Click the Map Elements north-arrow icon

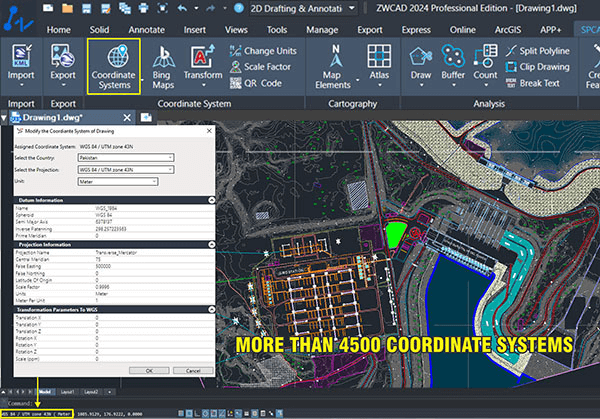[336, 56]
